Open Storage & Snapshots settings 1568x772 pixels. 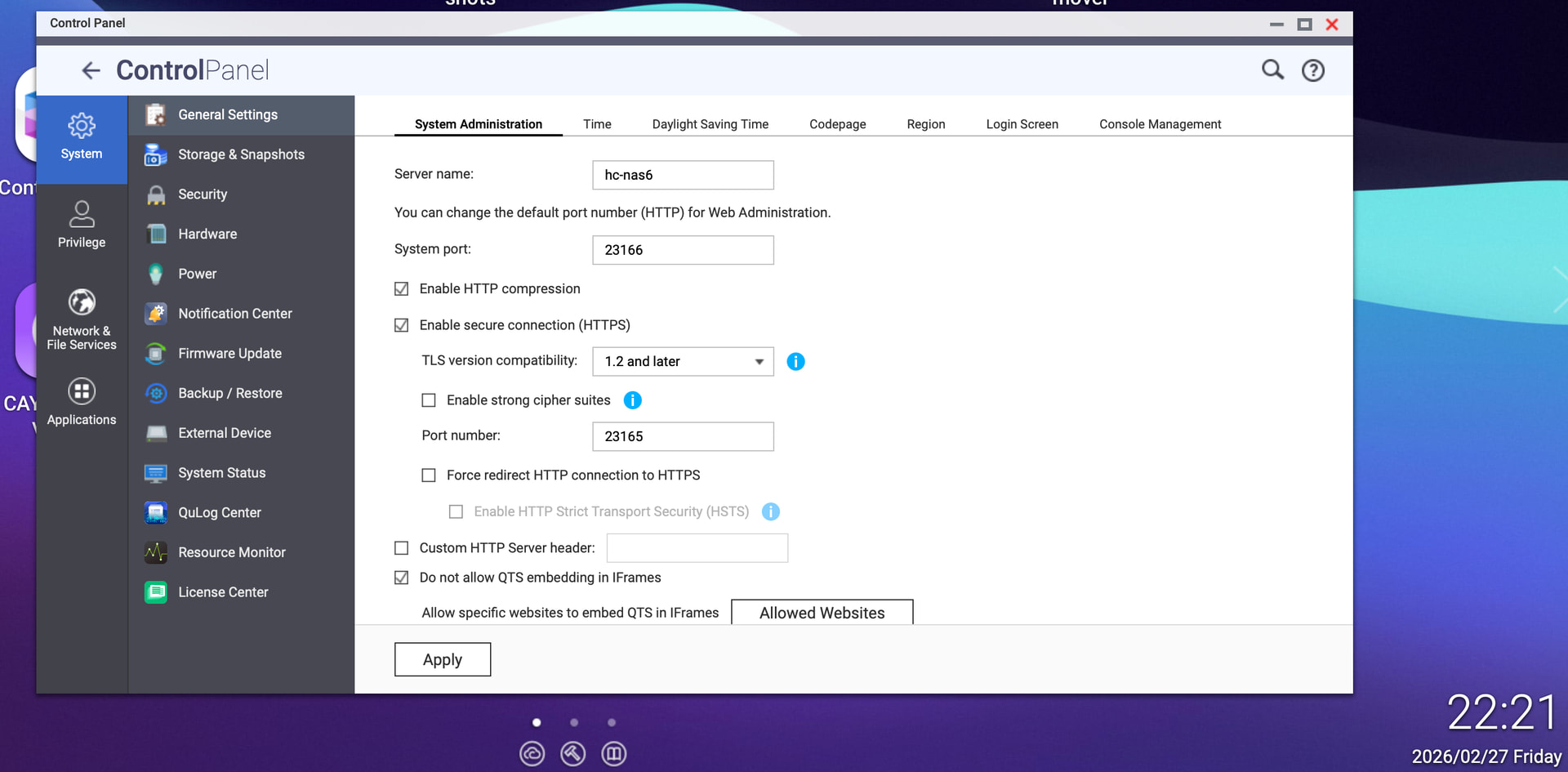(x=241, y=154)
